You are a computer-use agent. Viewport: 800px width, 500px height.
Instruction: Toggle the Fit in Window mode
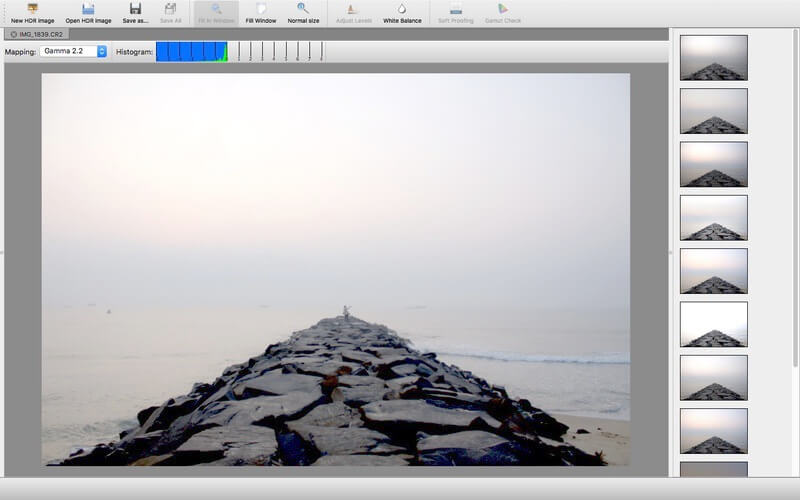tap(216, 9)
